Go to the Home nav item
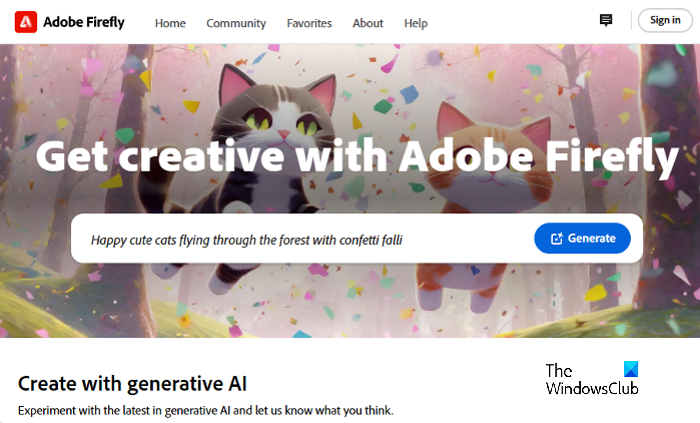The width and height of the screenshot is (700, 423). coord(170,23)
